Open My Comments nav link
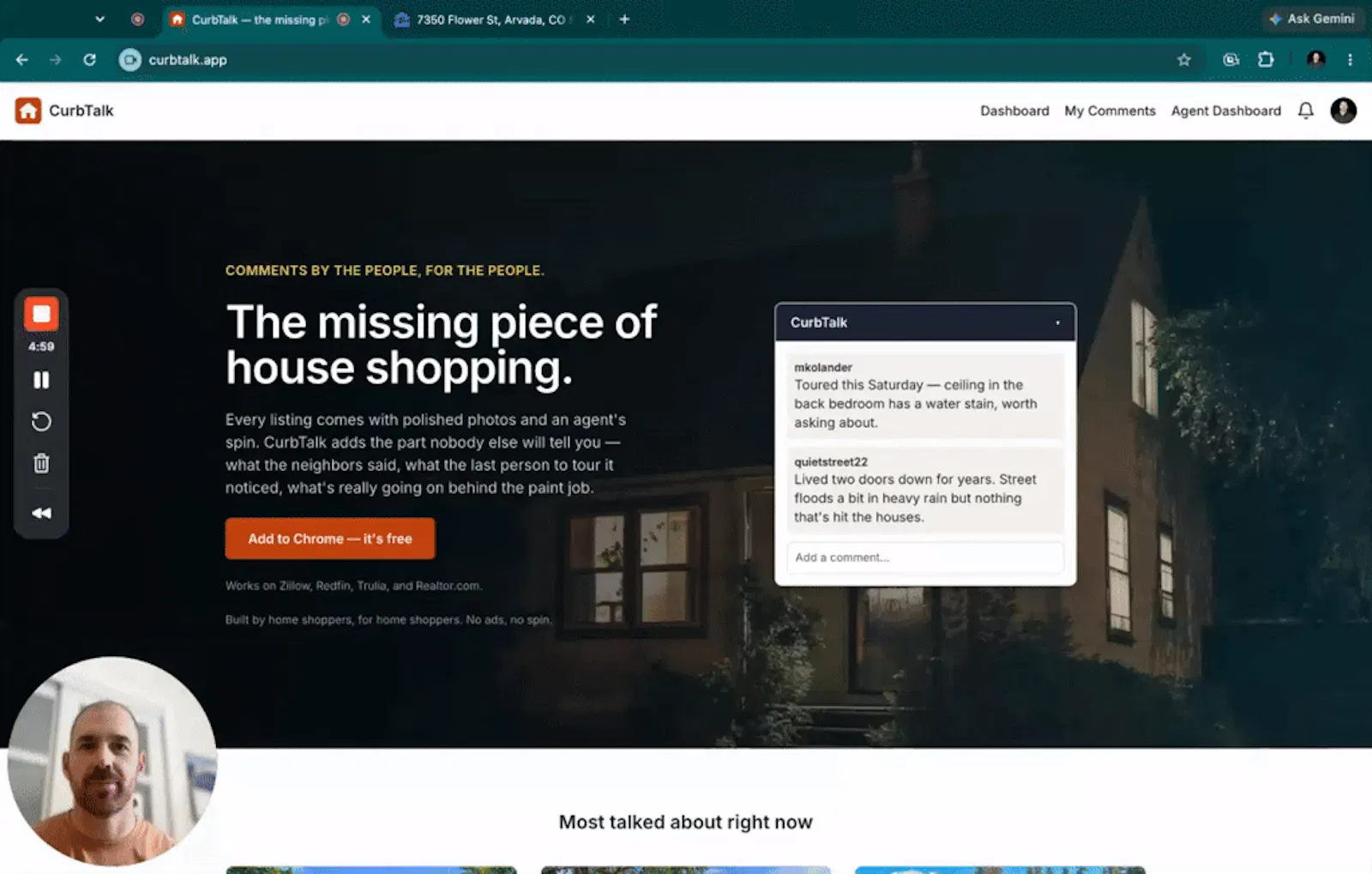The width and height of the screenshot is (1372, 874). (1110, 111)
